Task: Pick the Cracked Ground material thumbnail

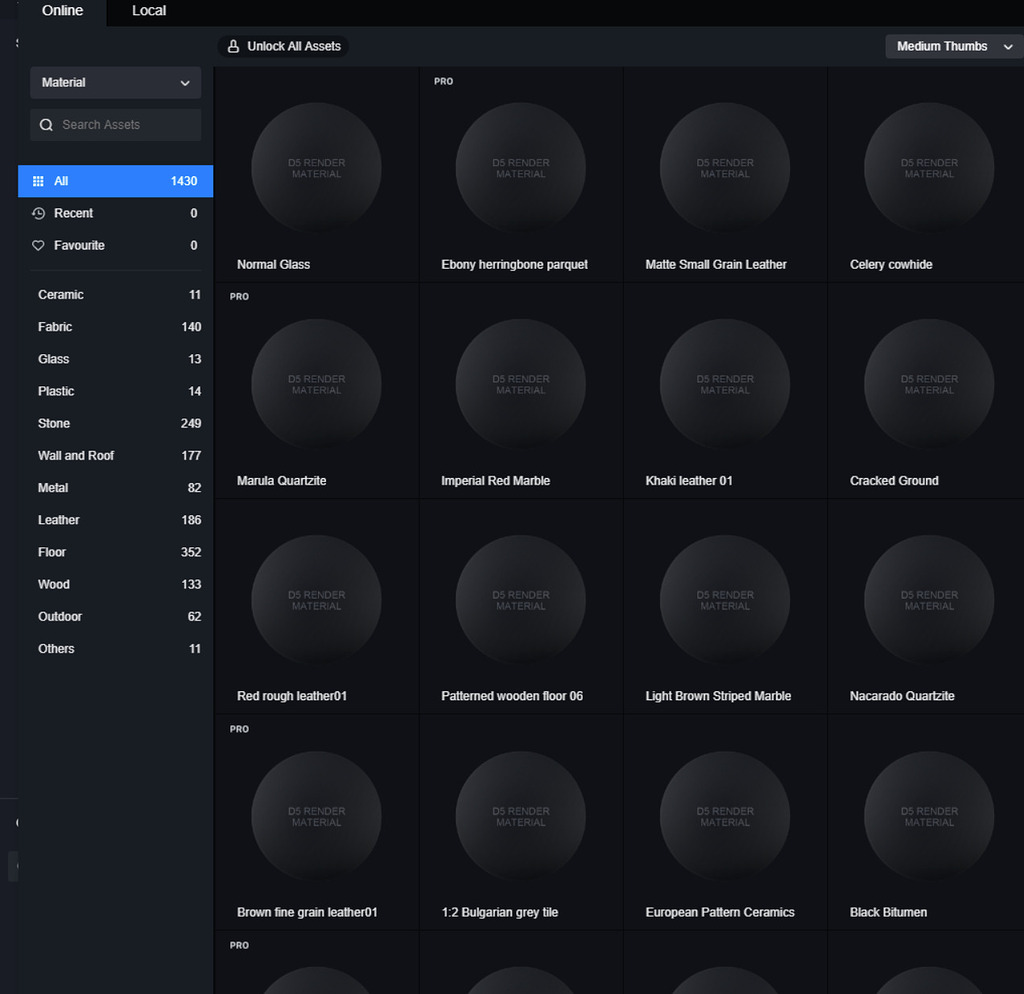Action: pos(929,384)
